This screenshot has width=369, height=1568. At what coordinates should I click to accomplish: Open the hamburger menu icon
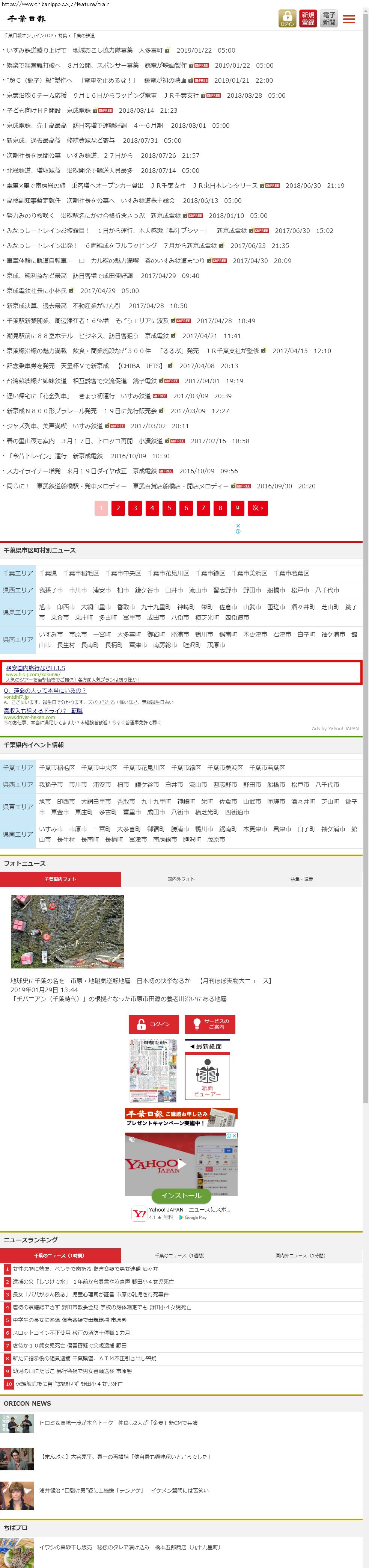[349, 19]
